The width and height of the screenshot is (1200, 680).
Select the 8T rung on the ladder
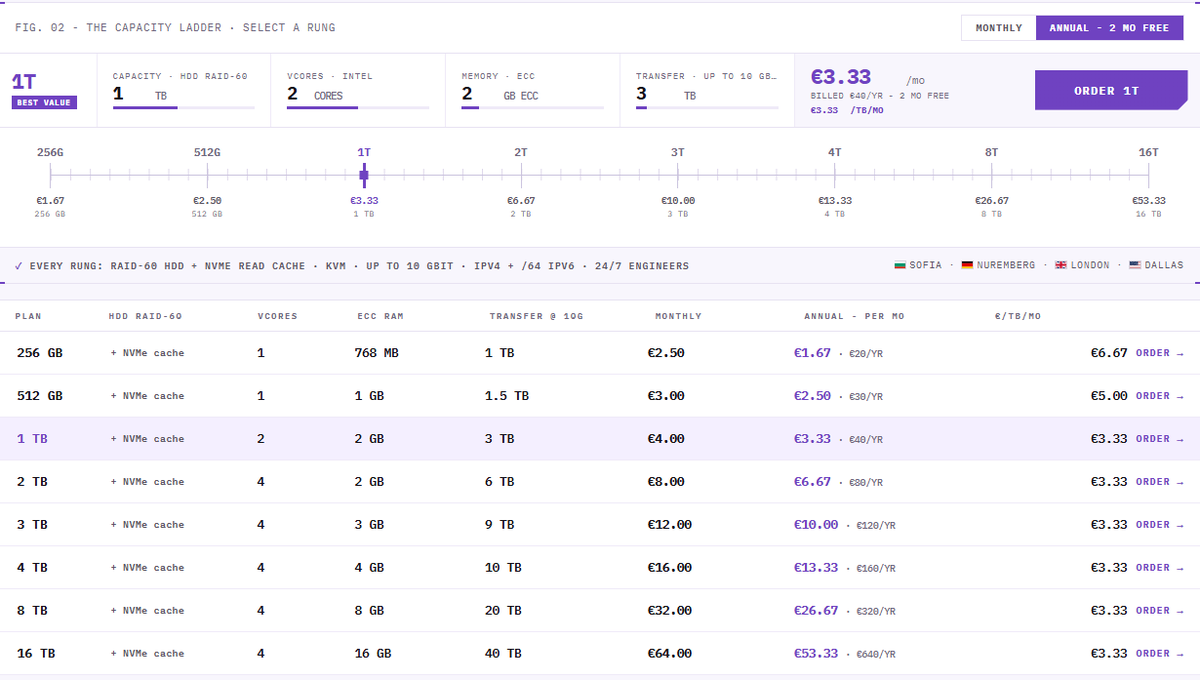pyautogui.click(x=991, y=152)
